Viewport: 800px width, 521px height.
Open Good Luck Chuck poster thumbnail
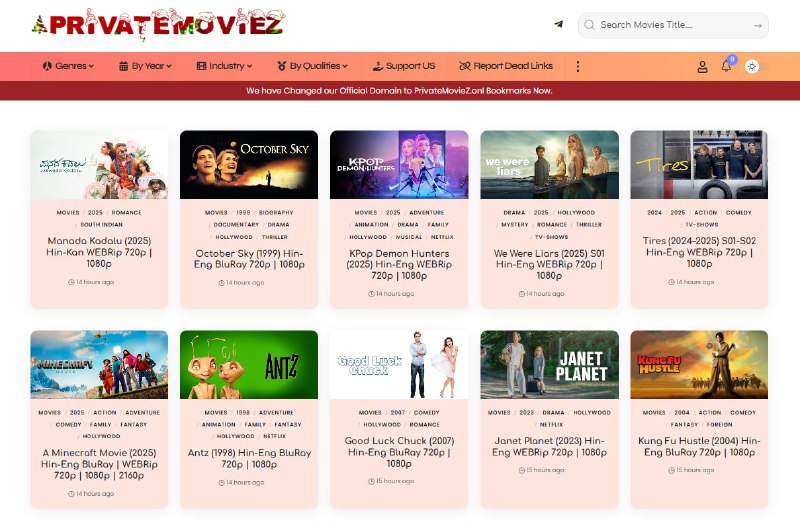[399, 364]
